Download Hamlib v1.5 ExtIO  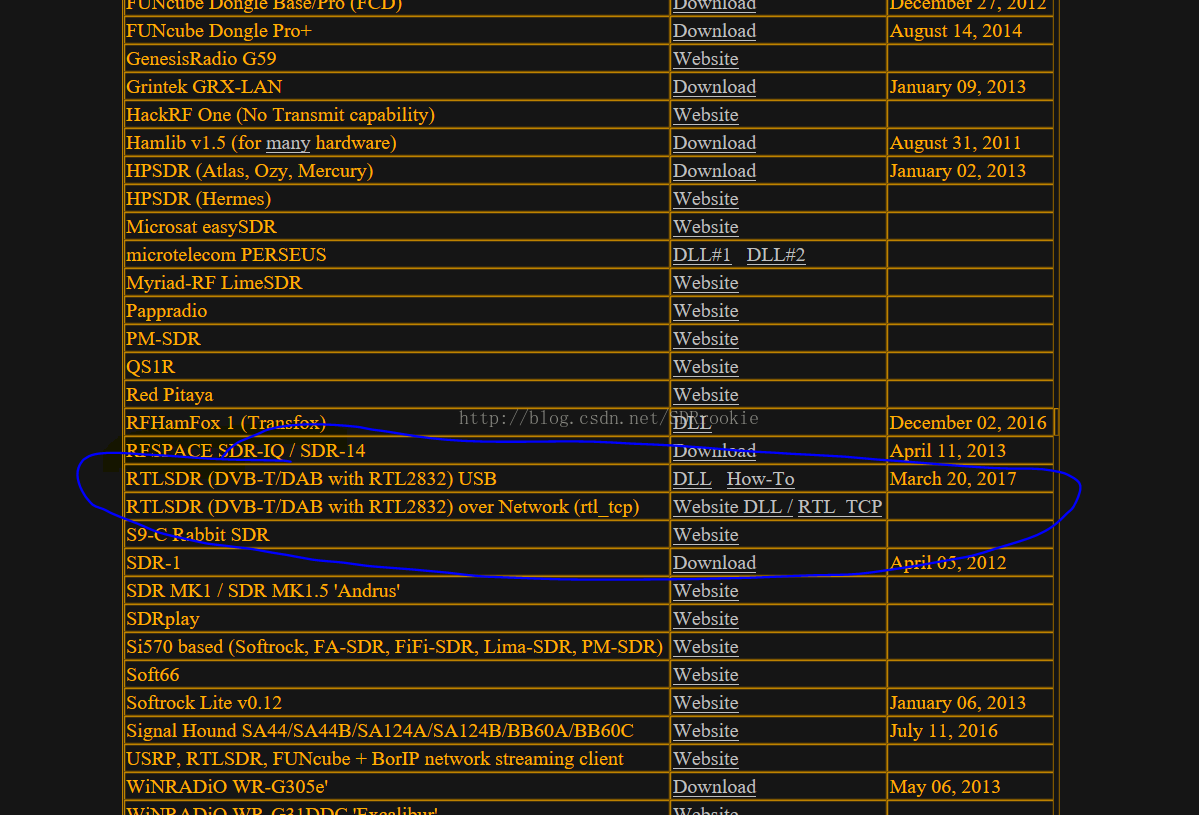(x=714, y=143)
